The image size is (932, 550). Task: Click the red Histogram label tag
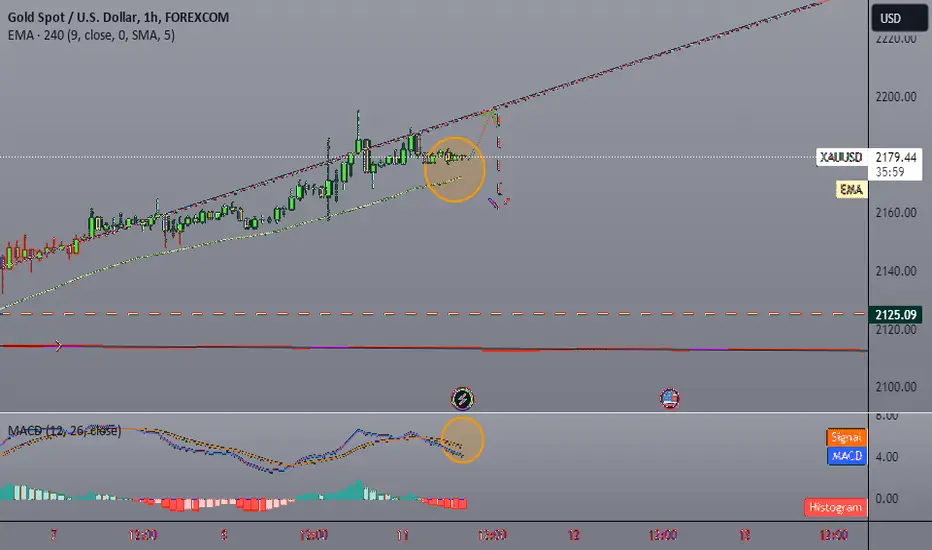coord(835,507)
